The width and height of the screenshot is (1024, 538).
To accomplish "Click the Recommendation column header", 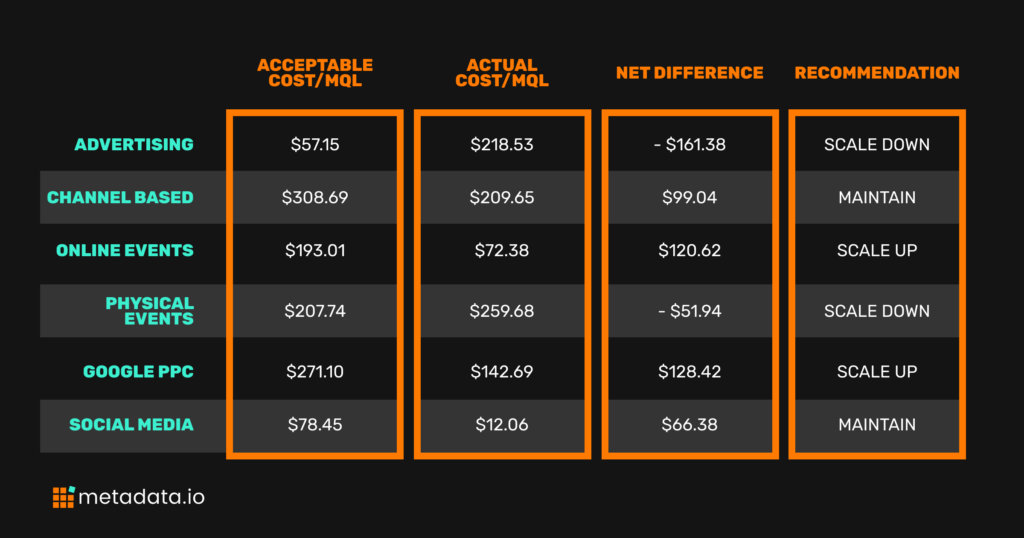I will 877,72.
